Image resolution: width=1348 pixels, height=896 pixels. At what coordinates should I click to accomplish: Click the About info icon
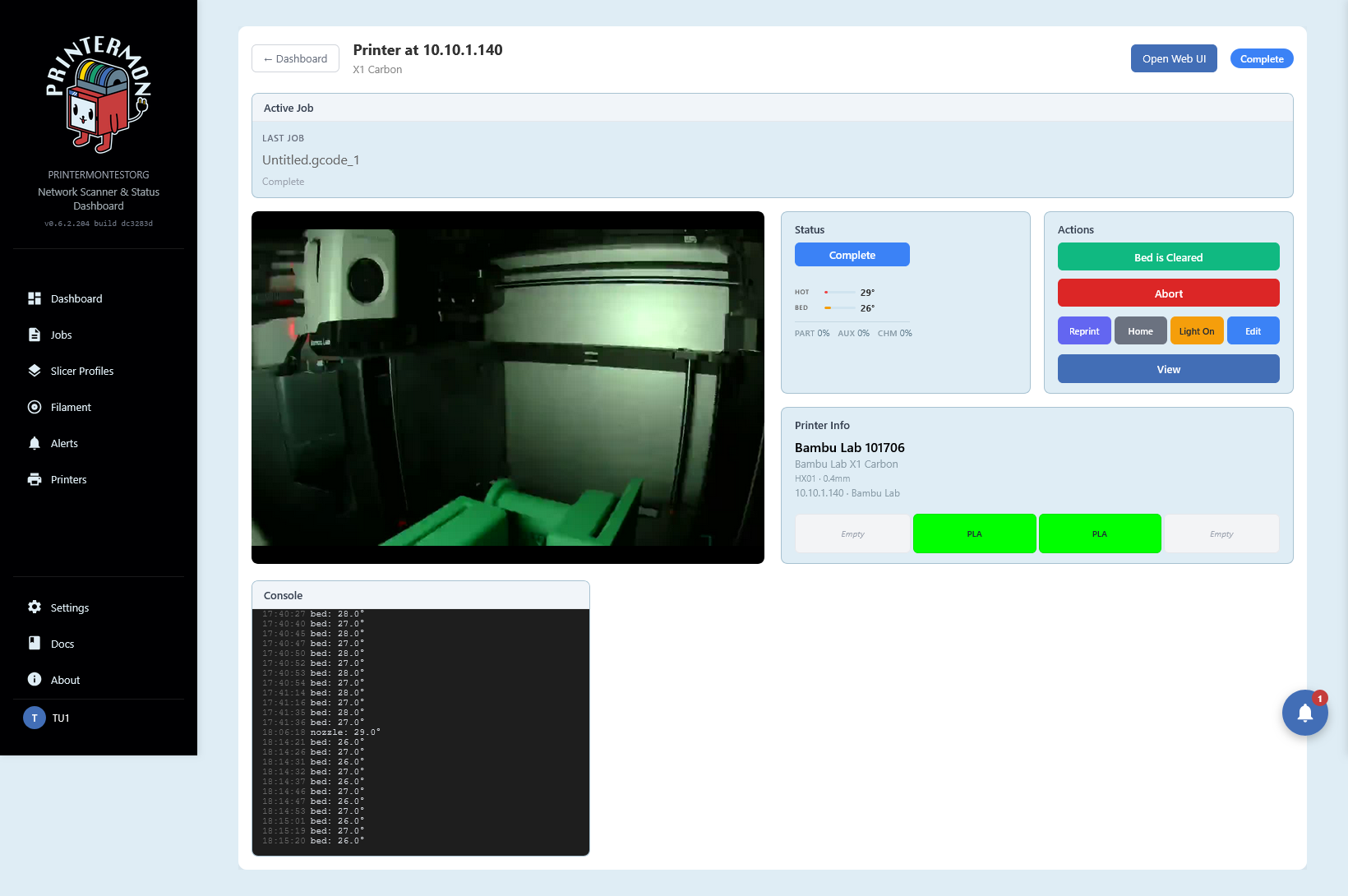coord(35,680)
